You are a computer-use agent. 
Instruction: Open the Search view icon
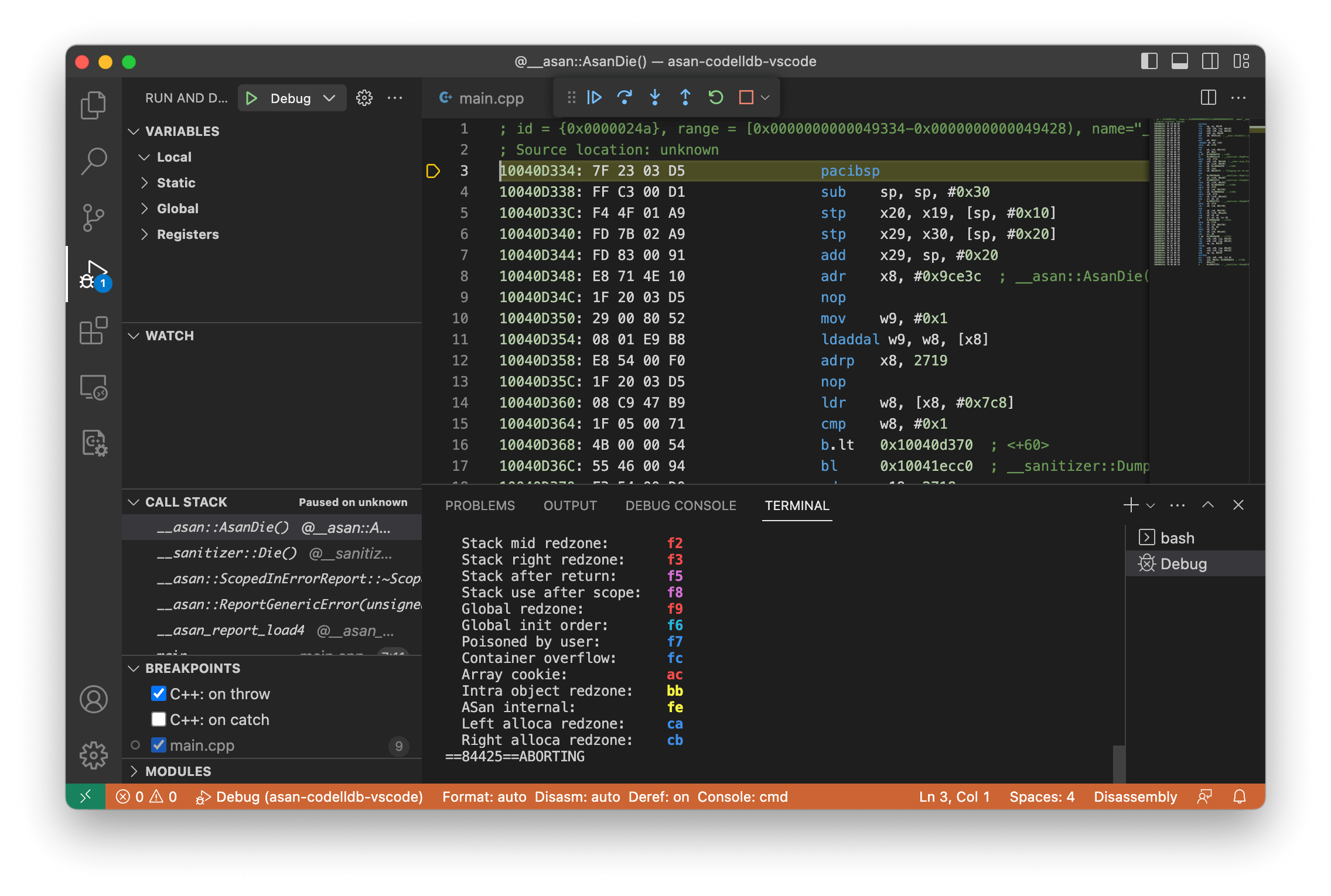pyautogui.click(x=93, y=161)
